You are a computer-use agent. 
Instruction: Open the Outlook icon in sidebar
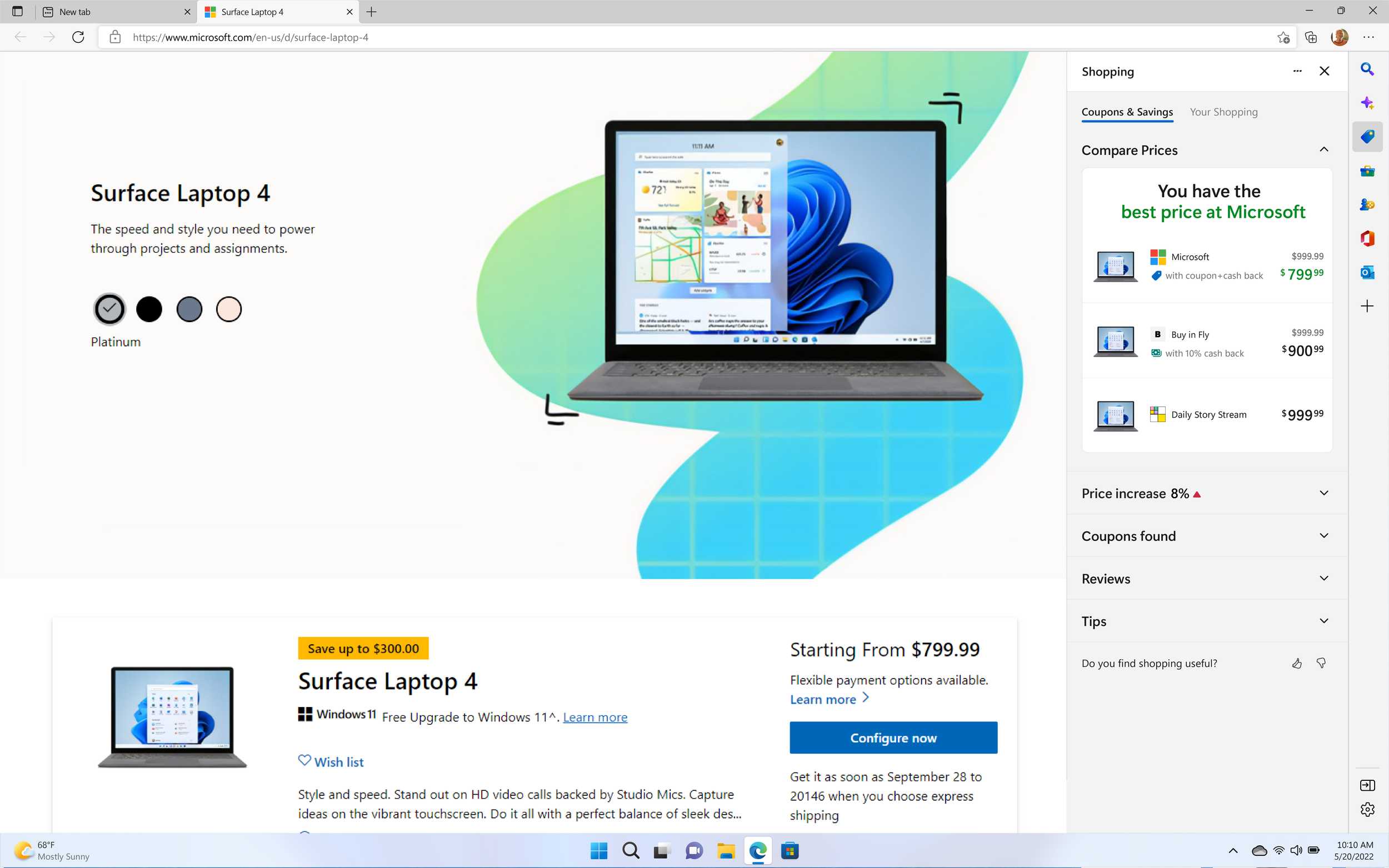(1367, 272)
